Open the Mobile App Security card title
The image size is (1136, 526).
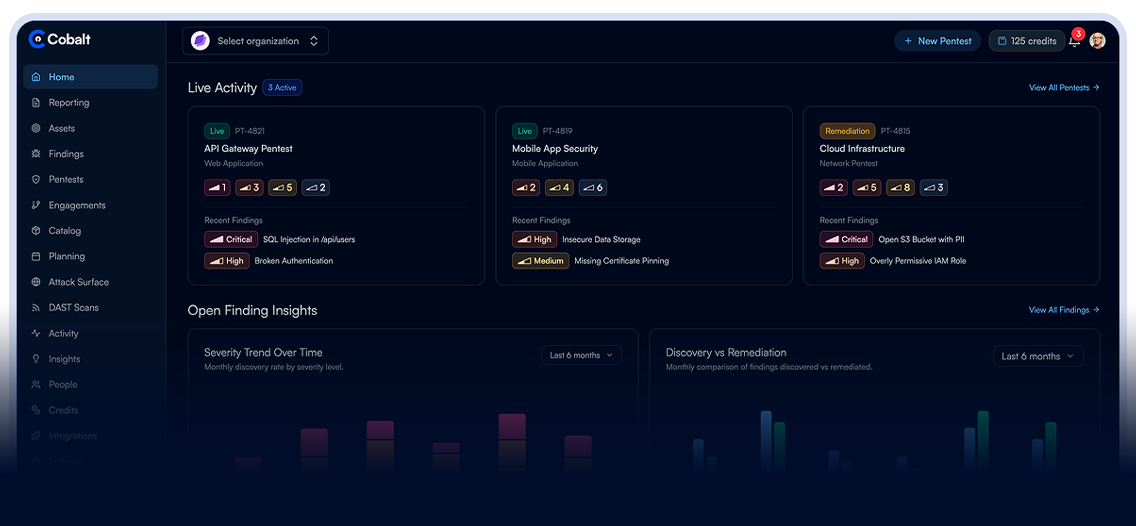[555, 149]
